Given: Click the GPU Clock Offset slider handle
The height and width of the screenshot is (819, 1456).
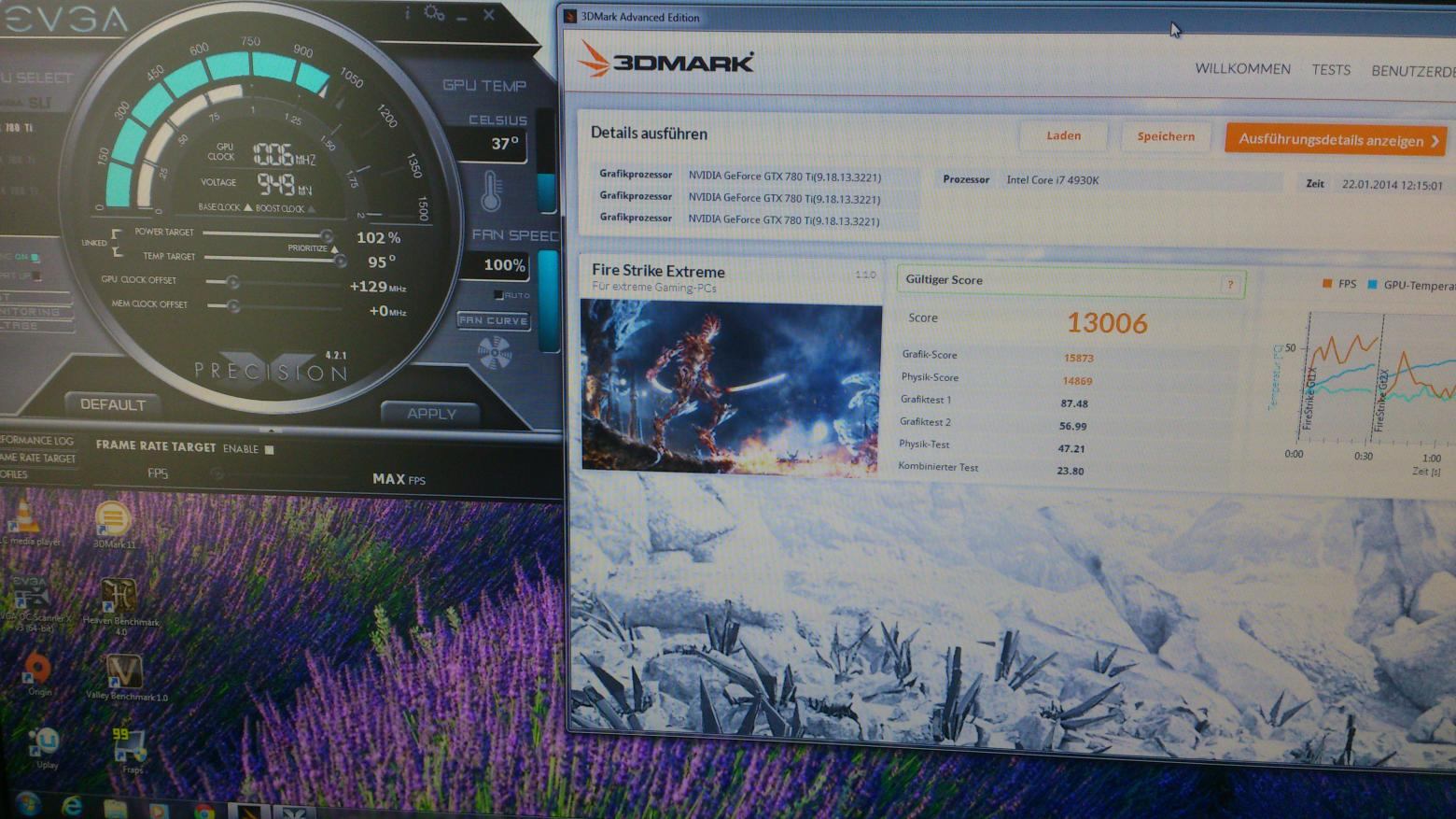Looking at the screenshot, I should 232,281.
